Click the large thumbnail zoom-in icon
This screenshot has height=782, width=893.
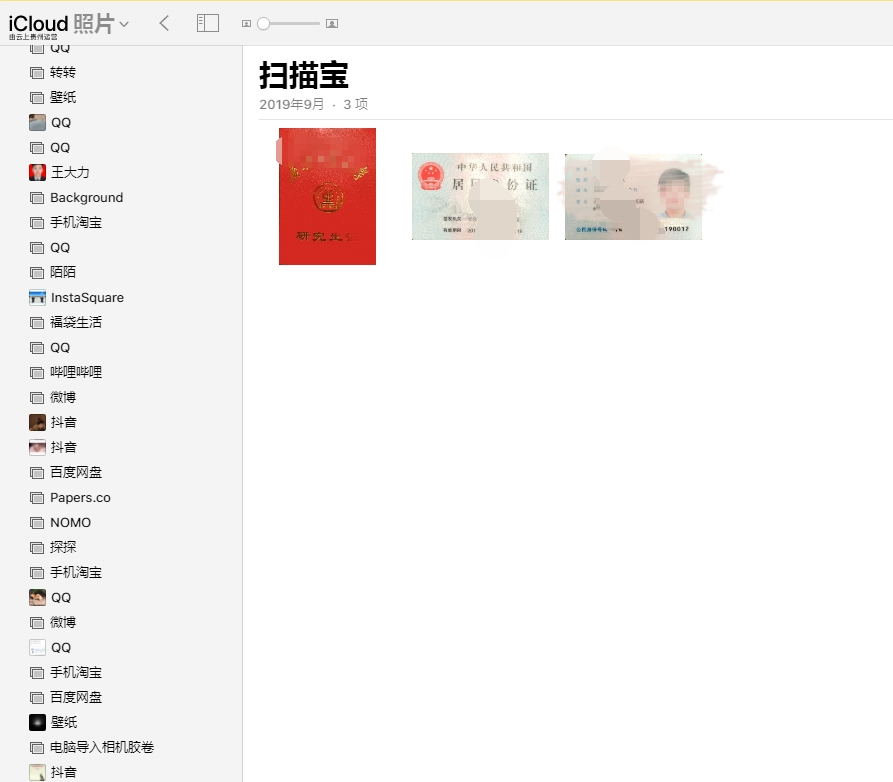[332, 23]
